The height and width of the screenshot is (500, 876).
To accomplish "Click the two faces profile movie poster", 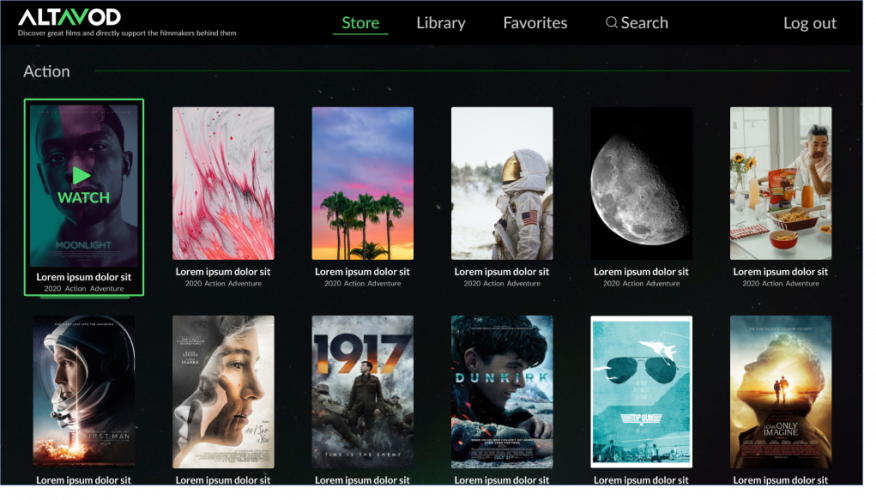I will 223,391.
